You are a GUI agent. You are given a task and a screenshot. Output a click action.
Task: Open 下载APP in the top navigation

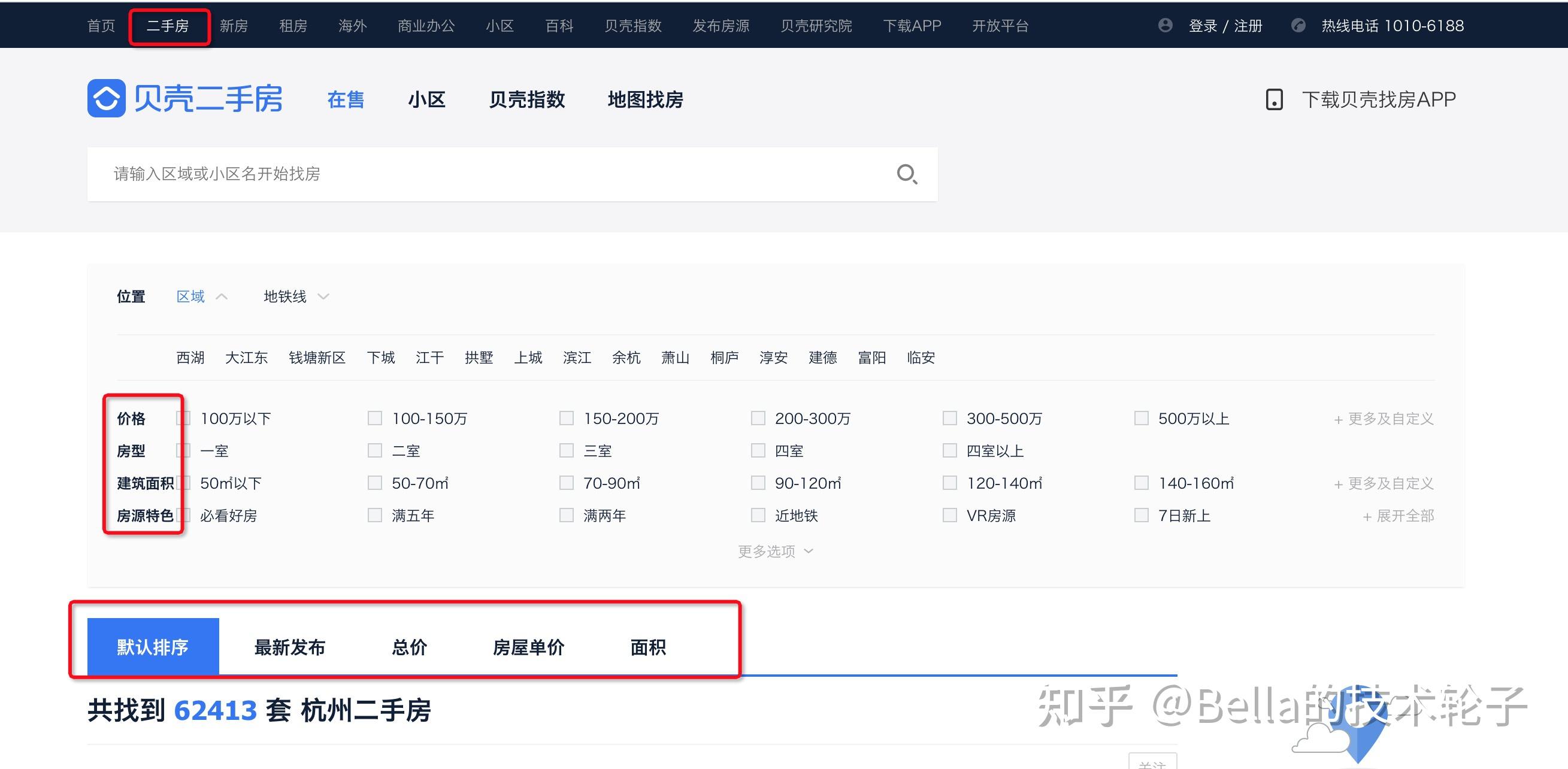coord(912,26)
